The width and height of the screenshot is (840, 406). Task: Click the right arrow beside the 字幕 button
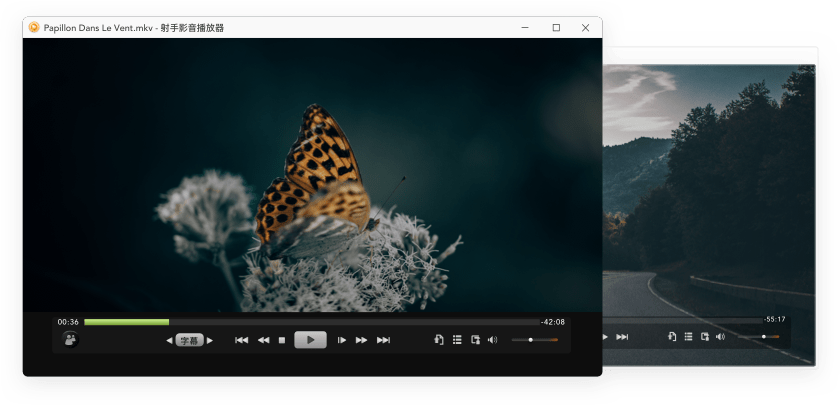(x=210, y=341)
